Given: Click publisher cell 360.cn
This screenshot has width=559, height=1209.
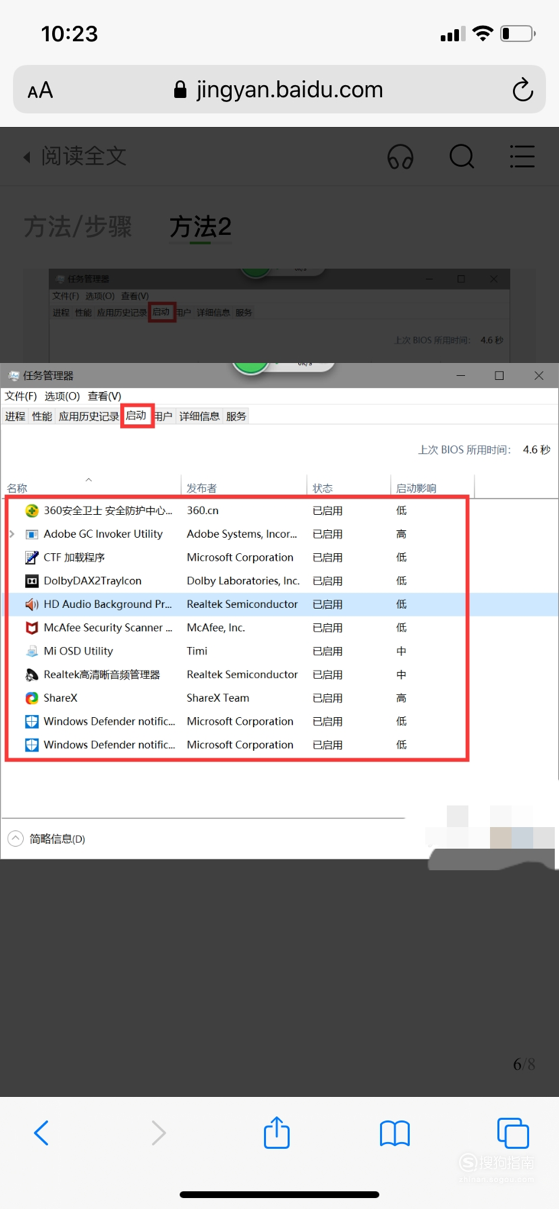Looking at the screenshot, I should (x=203, y=511).
